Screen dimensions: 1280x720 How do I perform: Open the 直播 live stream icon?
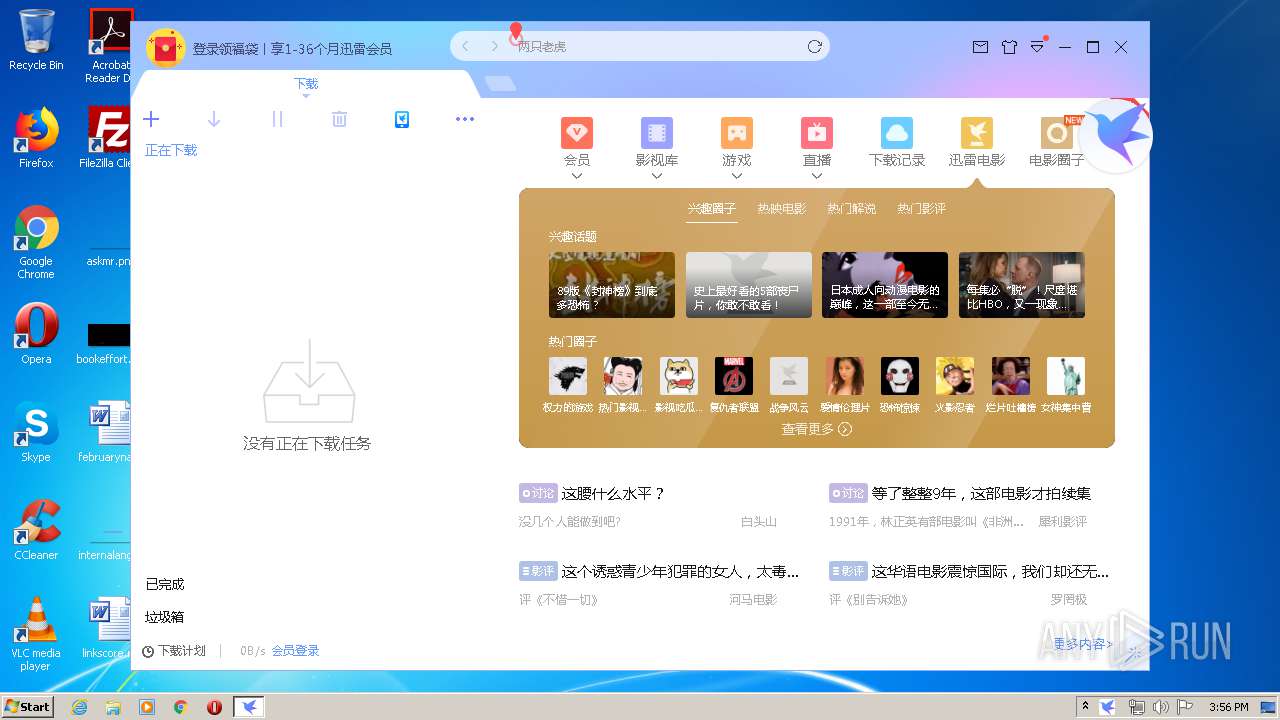(x=817, y=133)
